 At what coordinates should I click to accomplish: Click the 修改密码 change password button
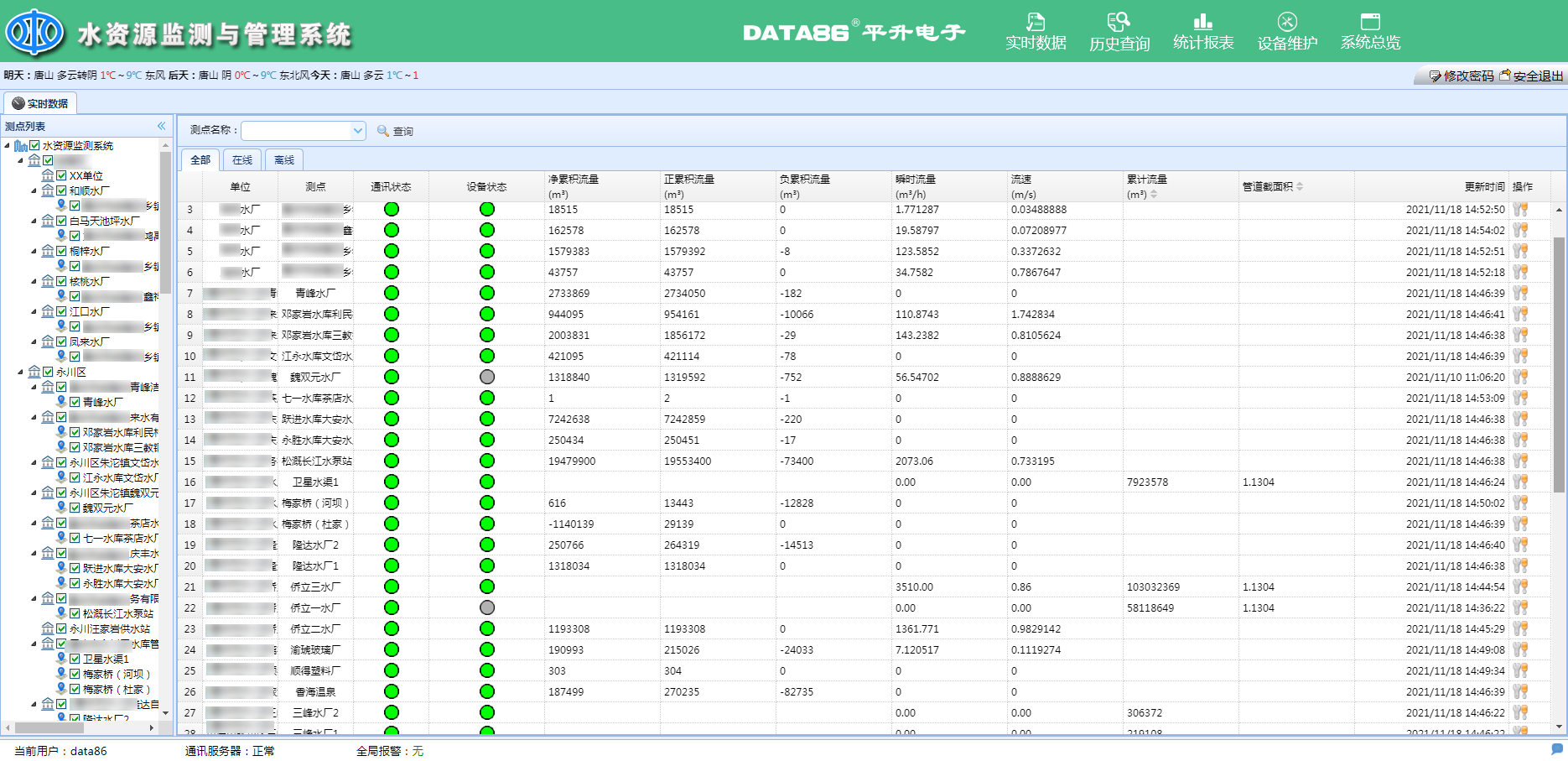pos(1462,76)
